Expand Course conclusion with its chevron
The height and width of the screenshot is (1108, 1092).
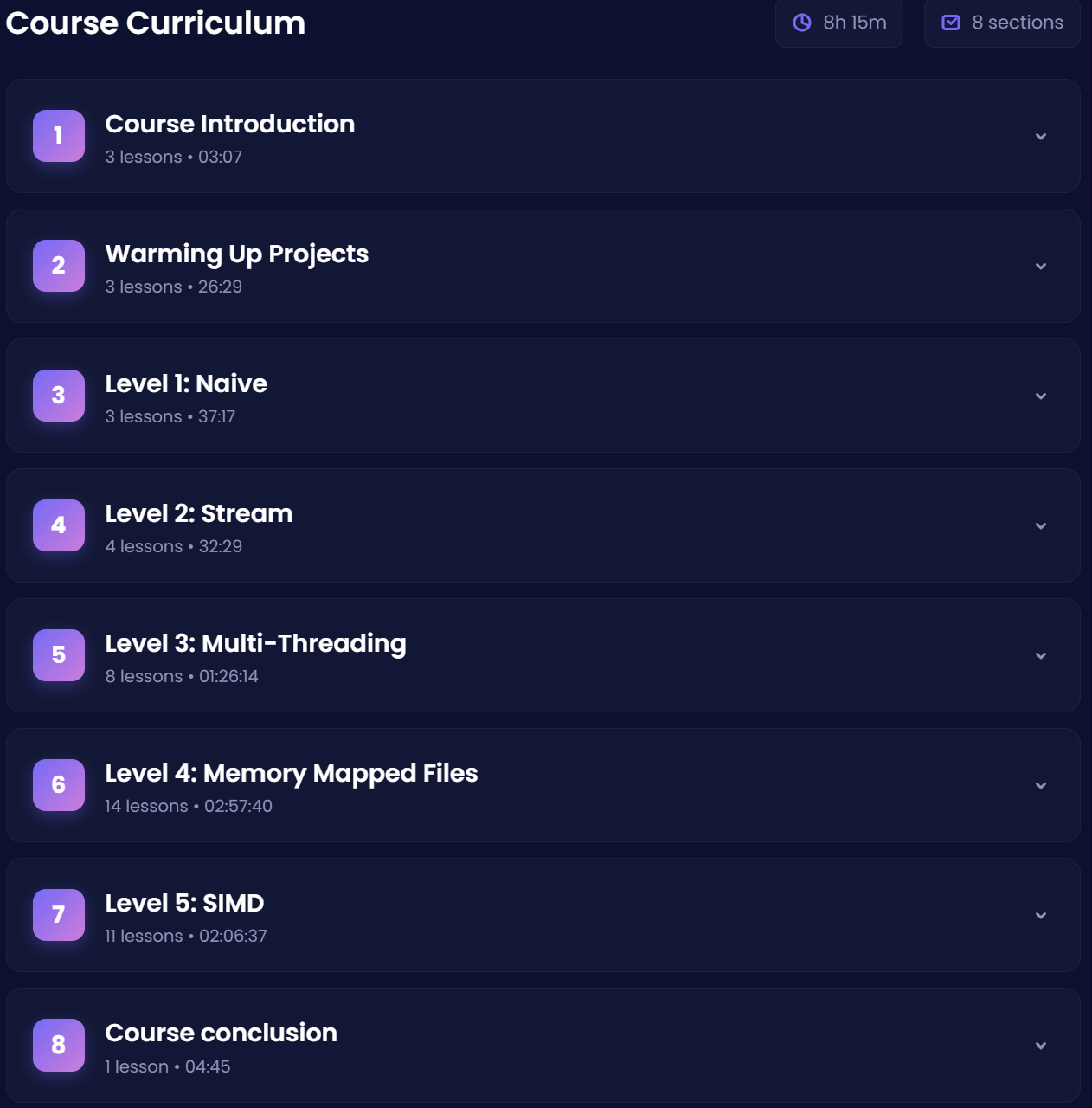pos(1041,1046)
